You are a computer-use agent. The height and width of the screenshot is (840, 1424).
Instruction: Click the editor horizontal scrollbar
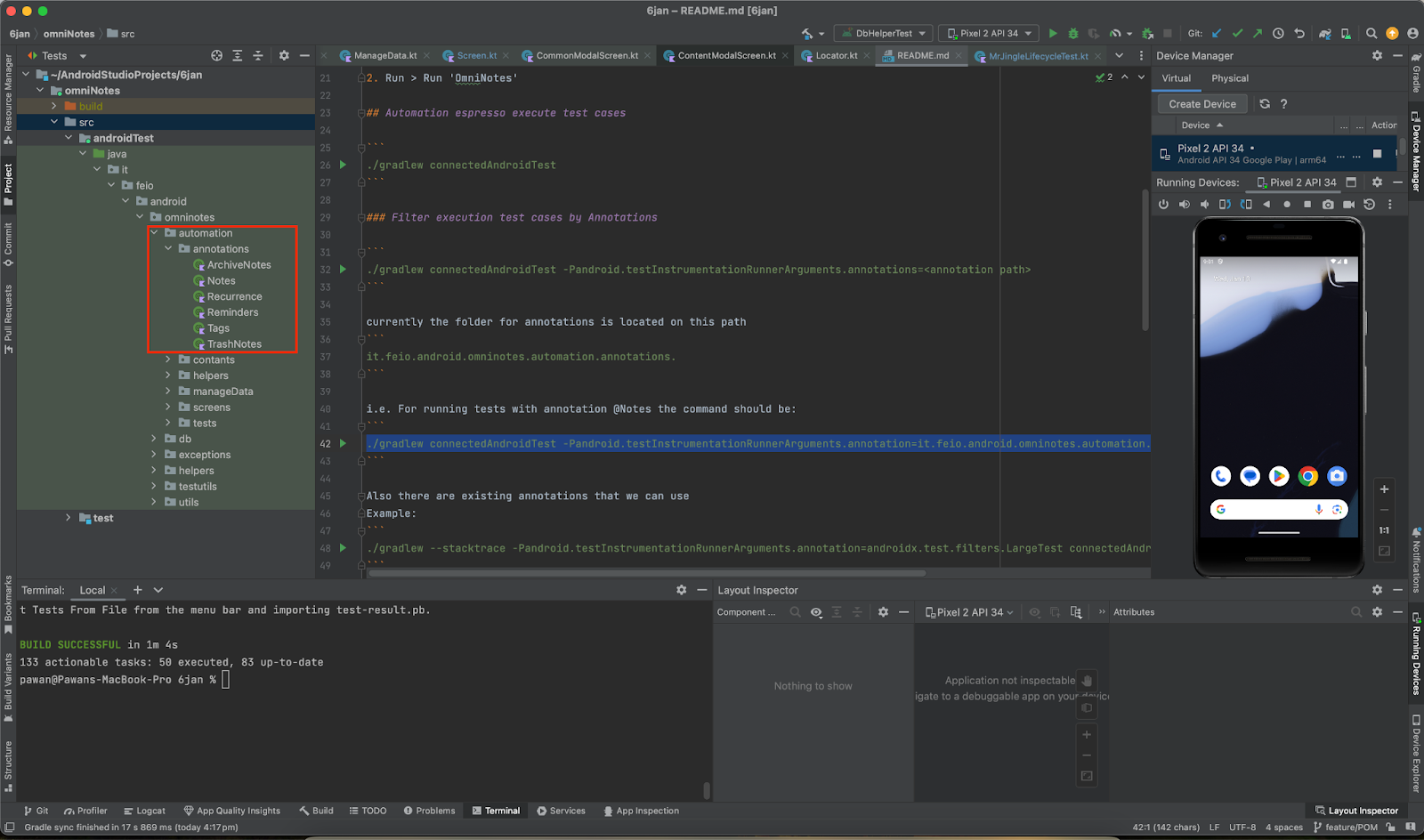647,573
